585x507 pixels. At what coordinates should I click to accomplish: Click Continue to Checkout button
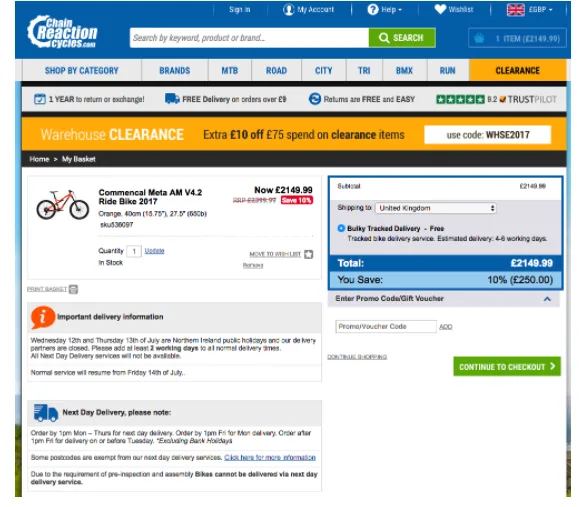(507, 367)
